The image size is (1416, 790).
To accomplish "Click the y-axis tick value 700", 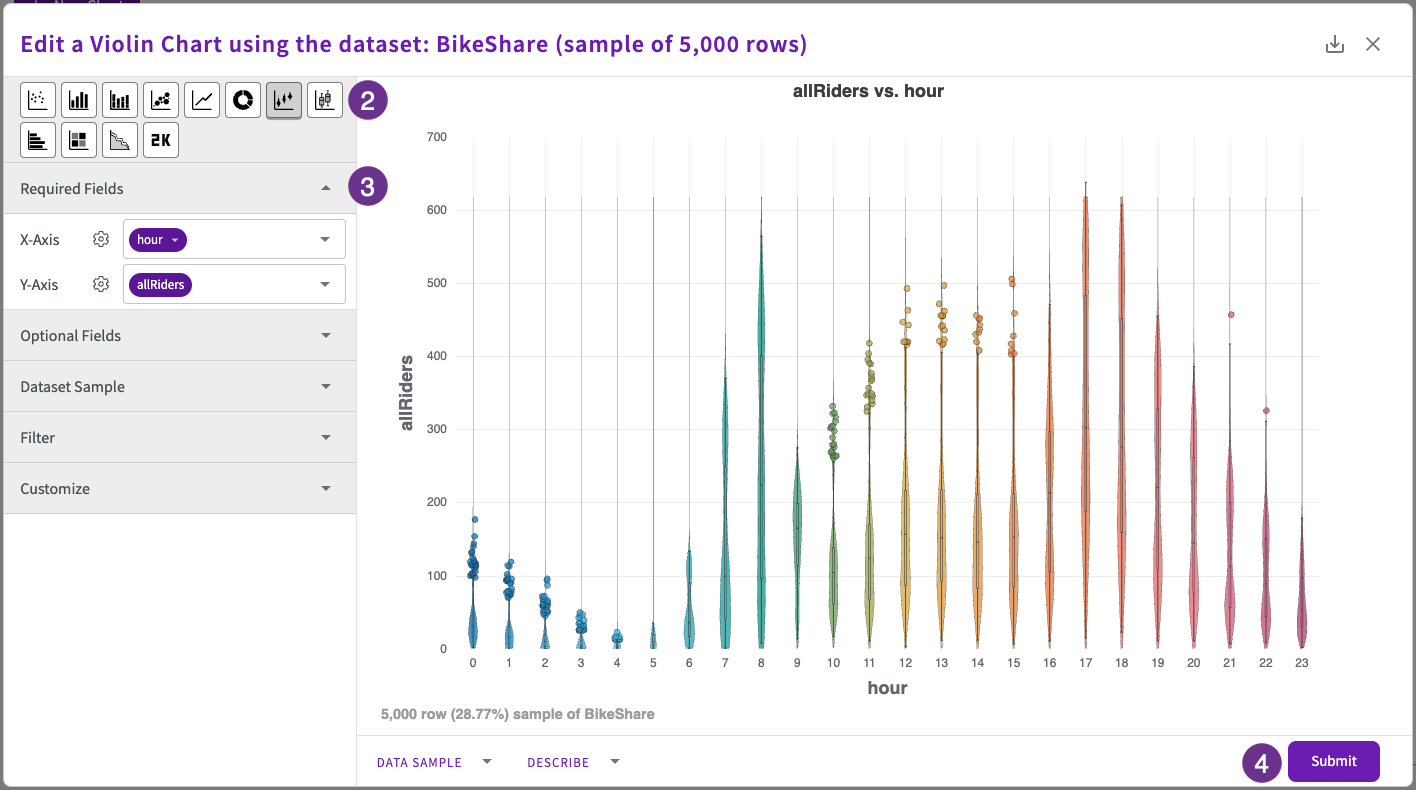I will point(436,137).
